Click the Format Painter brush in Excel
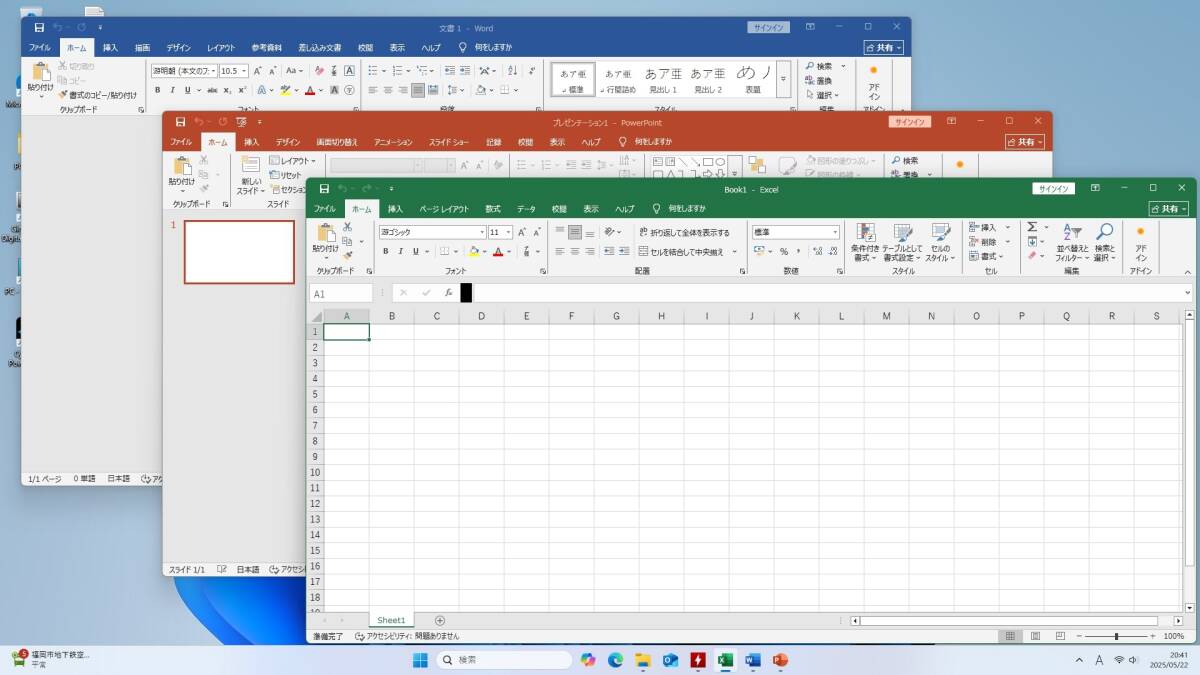 click(x=347, y=255)
